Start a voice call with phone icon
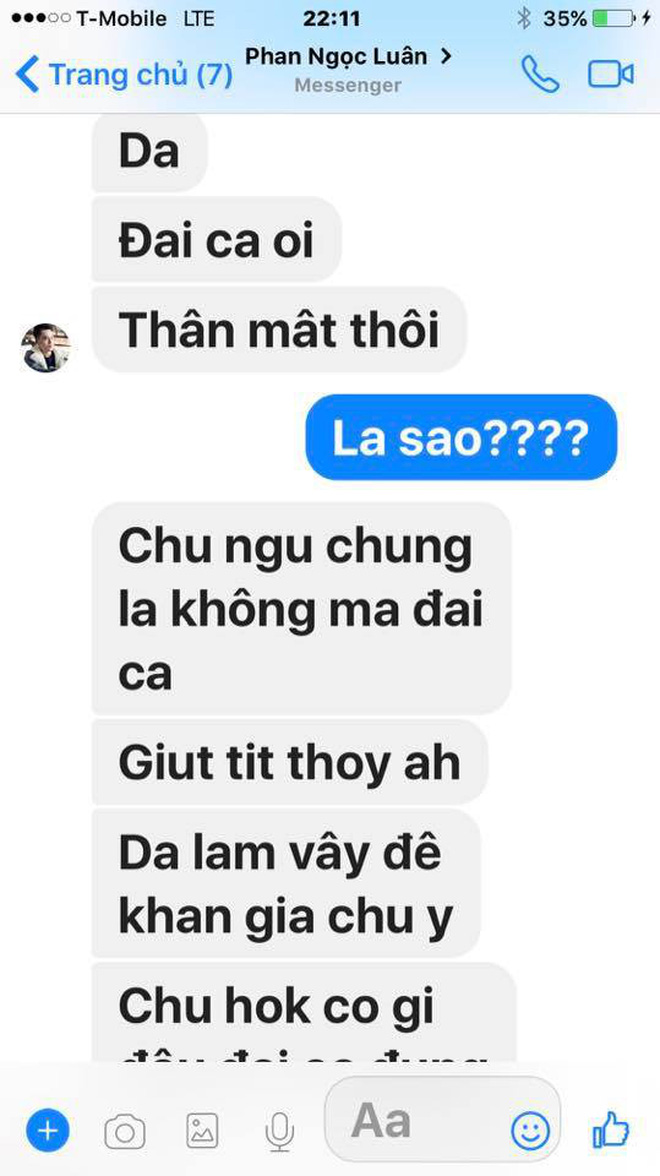Image resolution: width=660 pixels, height=1176 pixels. point(540,74)
